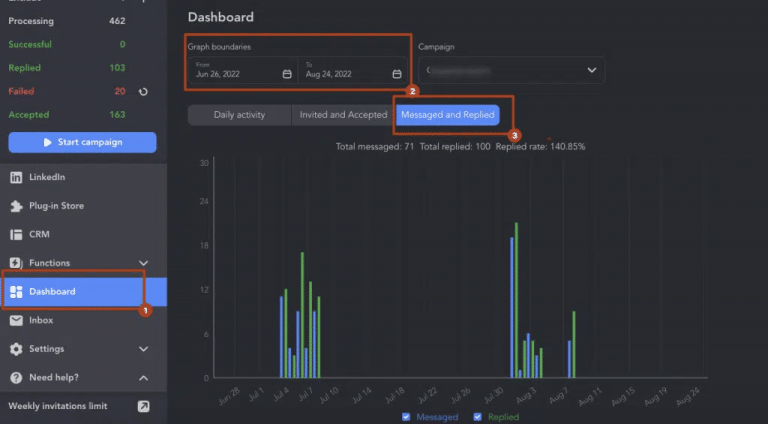Open Weekly invitations limit external link icon
Viewport: 768px width, 424px height.
pos(143,406)
